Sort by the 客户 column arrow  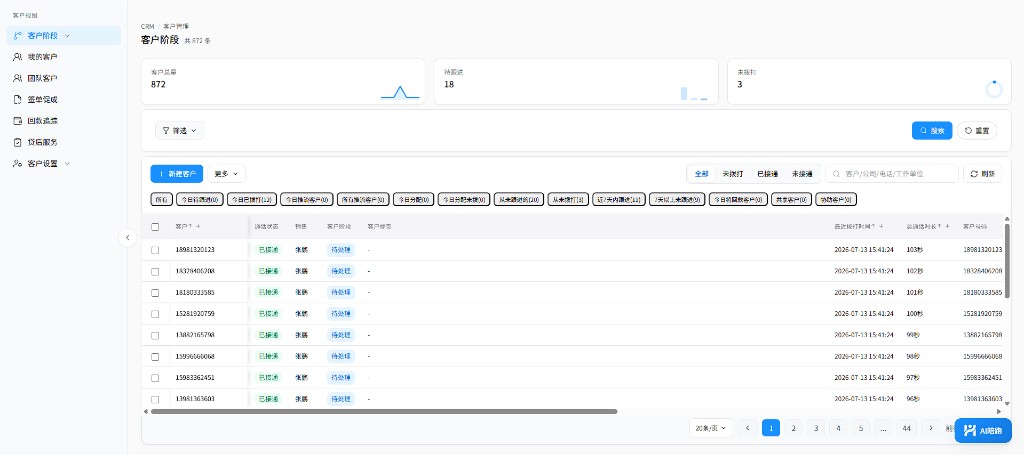[x=198, y=227]
